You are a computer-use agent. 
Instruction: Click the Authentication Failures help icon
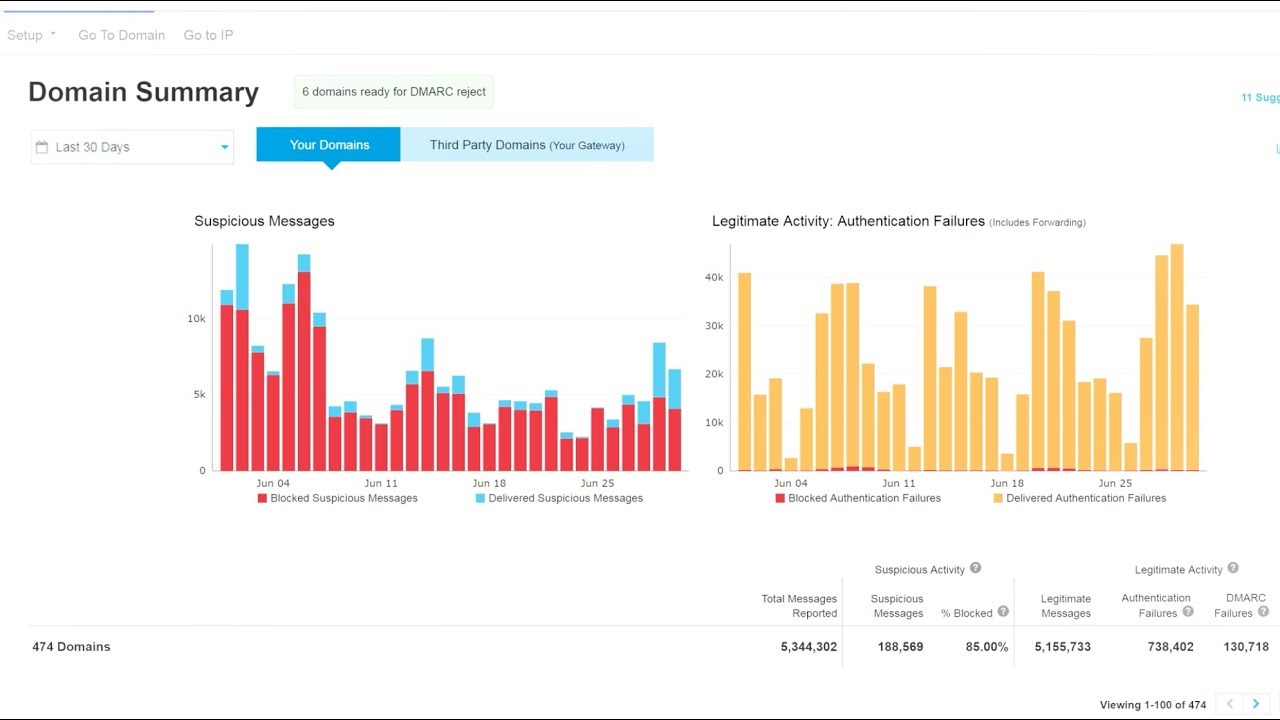(x=1190, y=613)
